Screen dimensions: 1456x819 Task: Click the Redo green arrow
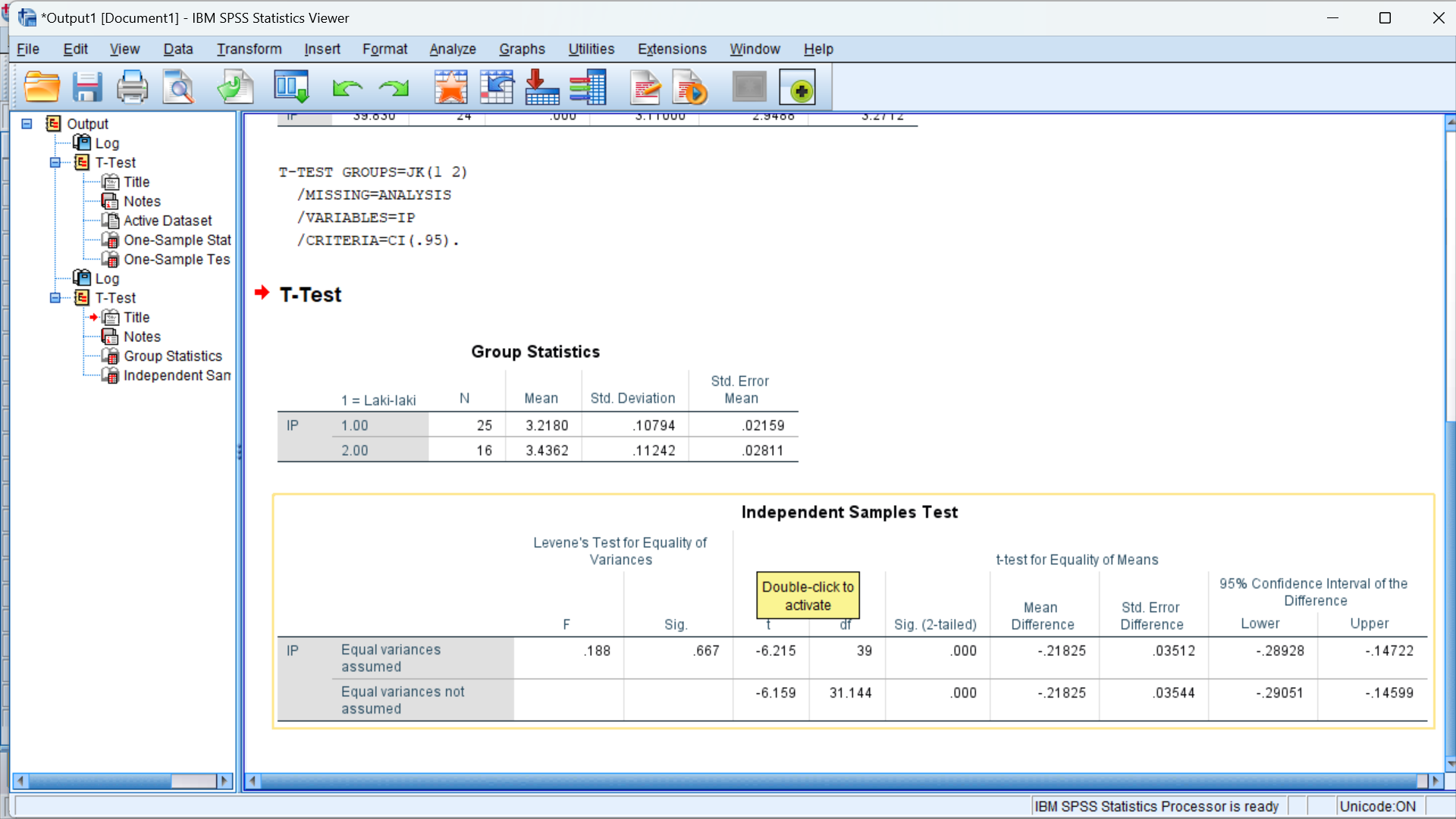[394, 89]
